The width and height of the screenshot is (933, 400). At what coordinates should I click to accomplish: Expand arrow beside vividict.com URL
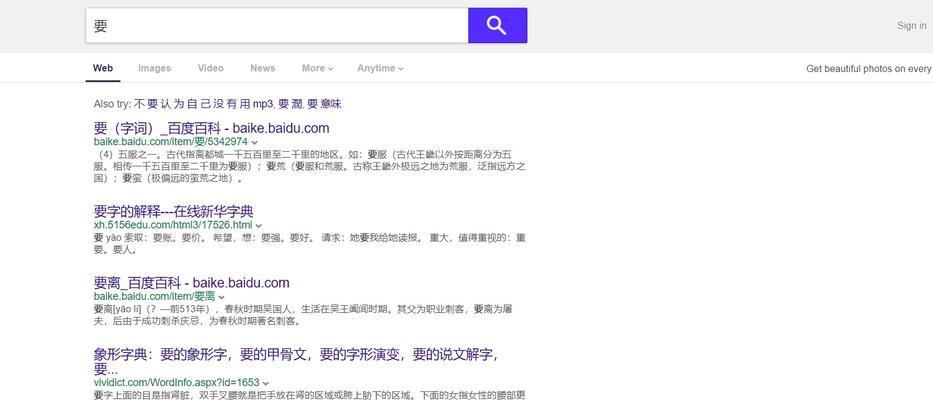click(266, 383)
